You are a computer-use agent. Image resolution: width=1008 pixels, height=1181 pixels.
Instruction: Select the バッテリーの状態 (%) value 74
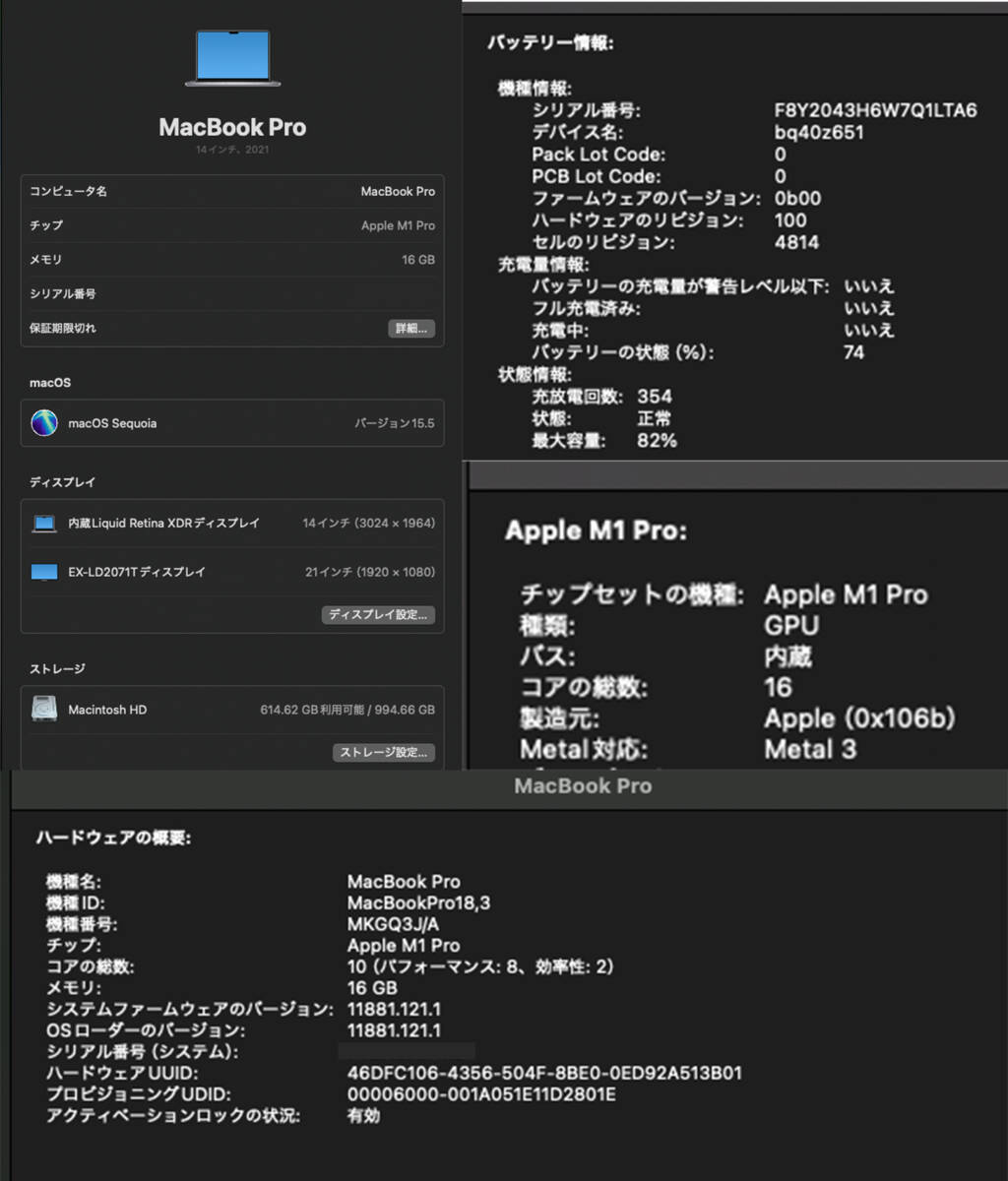(853, 352)
